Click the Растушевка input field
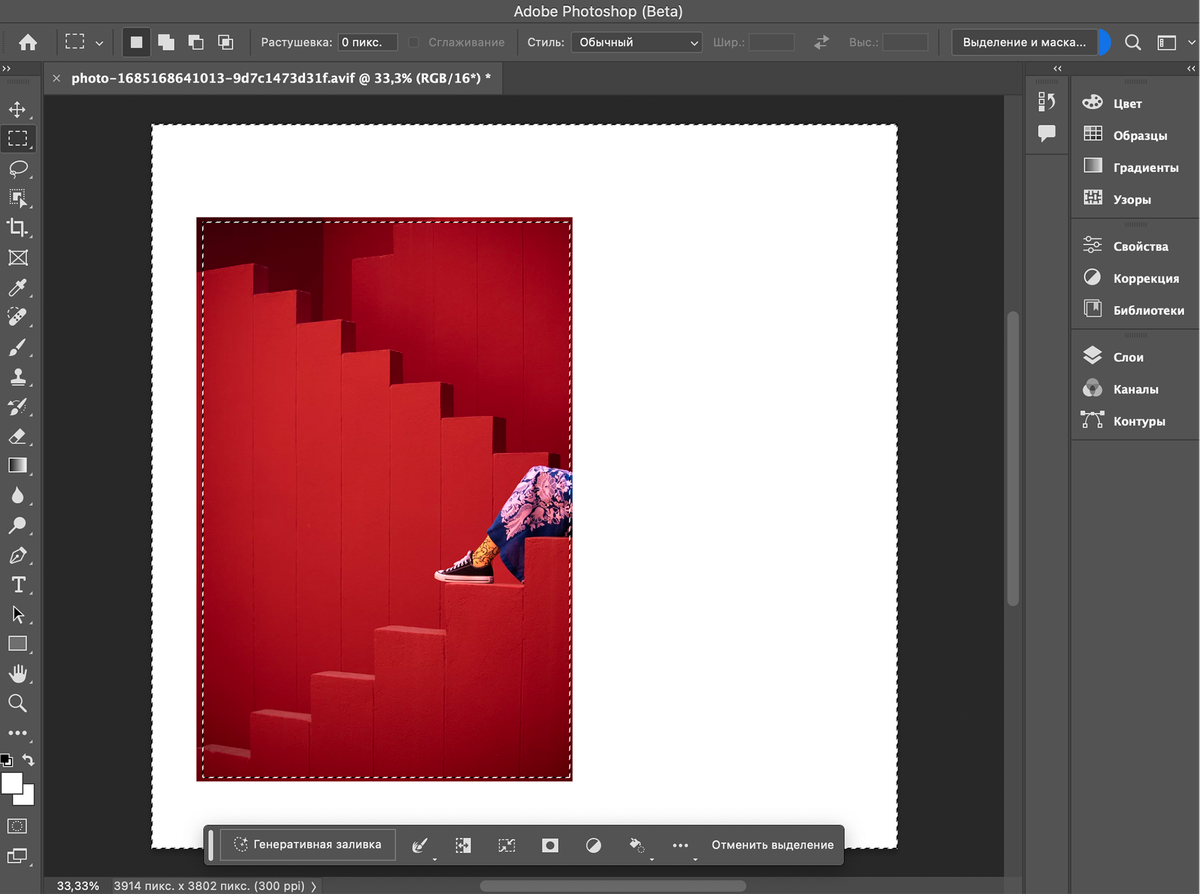1200x894 pixels. (x=367, y=43)
